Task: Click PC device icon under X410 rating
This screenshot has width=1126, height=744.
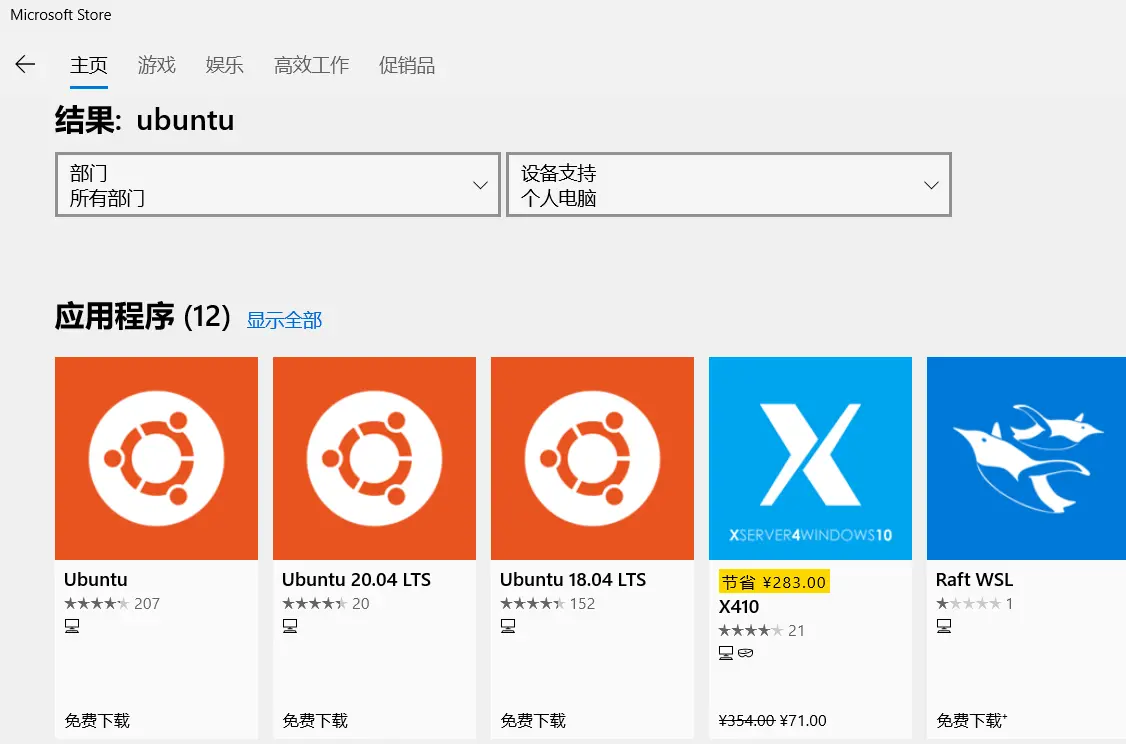Action: [726, 653]
